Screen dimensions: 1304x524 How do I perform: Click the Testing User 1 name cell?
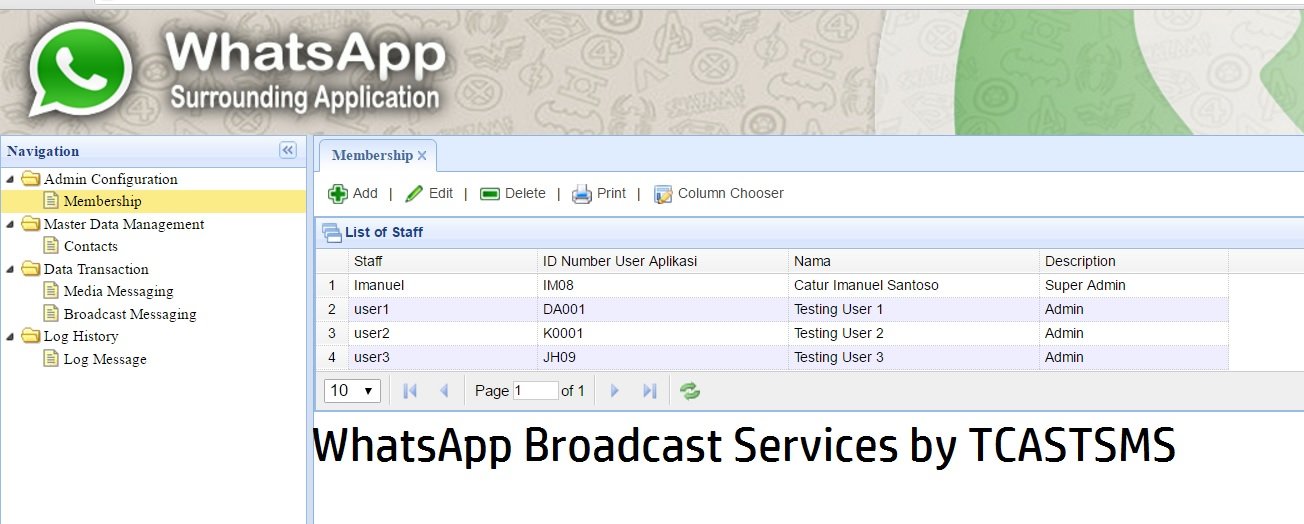[x=914, y=309]
